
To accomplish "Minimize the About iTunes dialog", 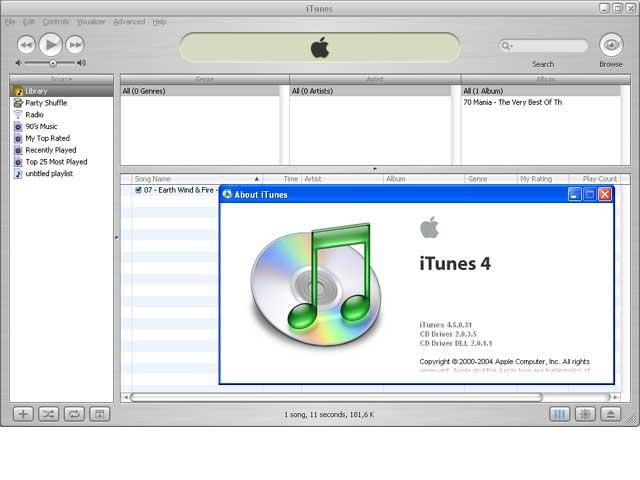I will [x=575, y=195].
